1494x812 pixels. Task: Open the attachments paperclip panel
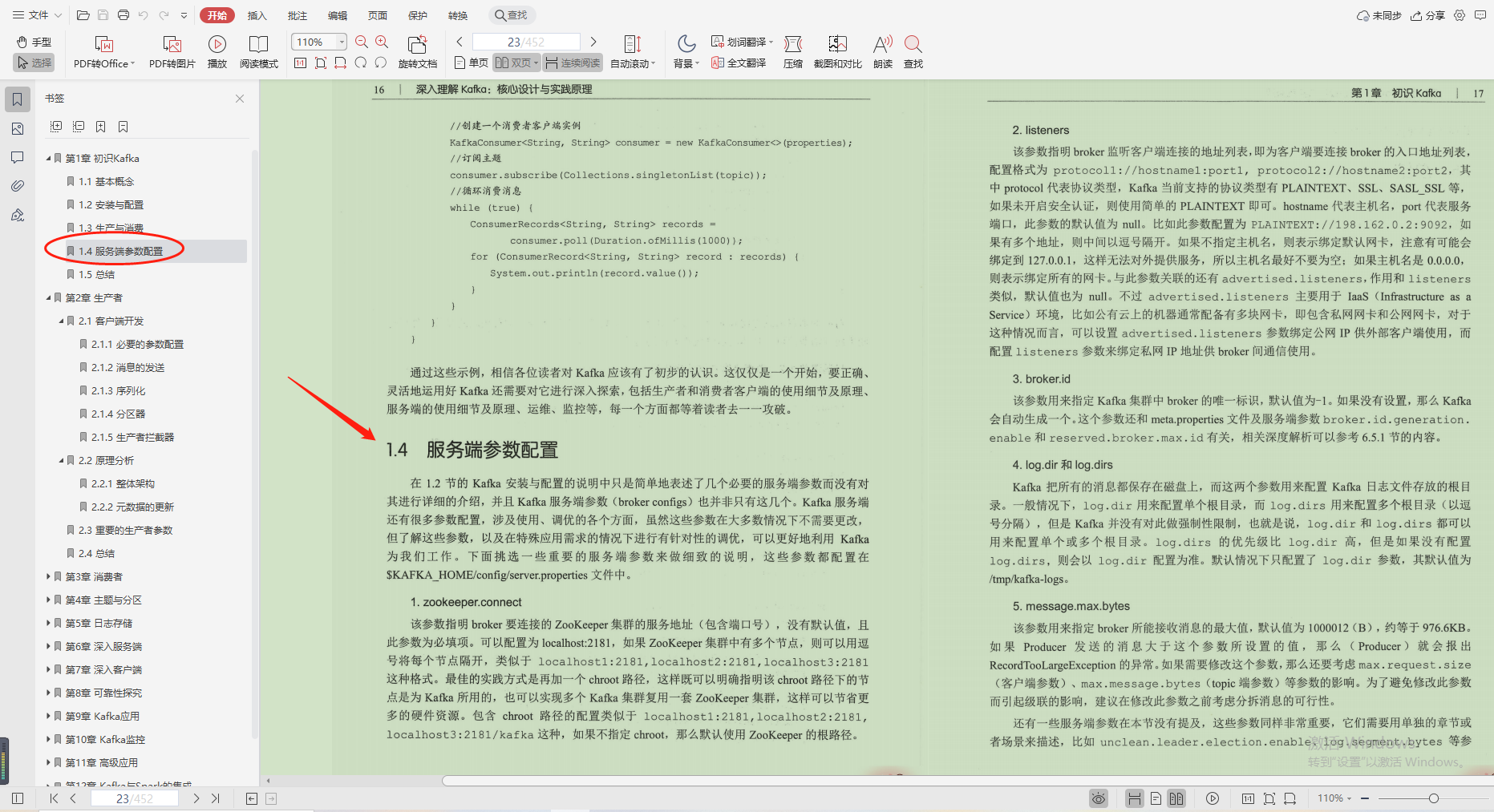(18, 186)
